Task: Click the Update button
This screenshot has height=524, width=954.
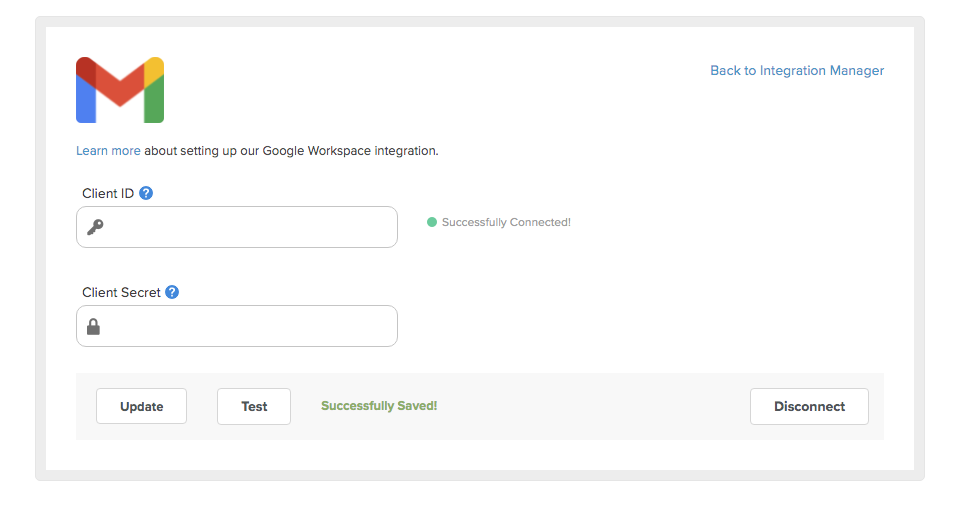Action: (141, 406)
